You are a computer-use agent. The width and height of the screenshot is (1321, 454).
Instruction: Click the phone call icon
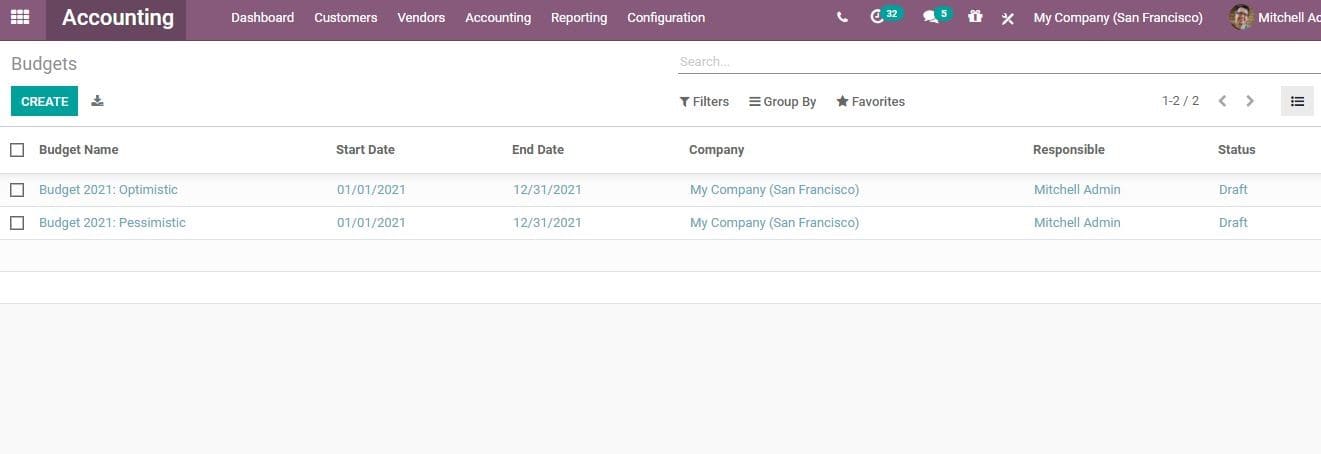842,18
